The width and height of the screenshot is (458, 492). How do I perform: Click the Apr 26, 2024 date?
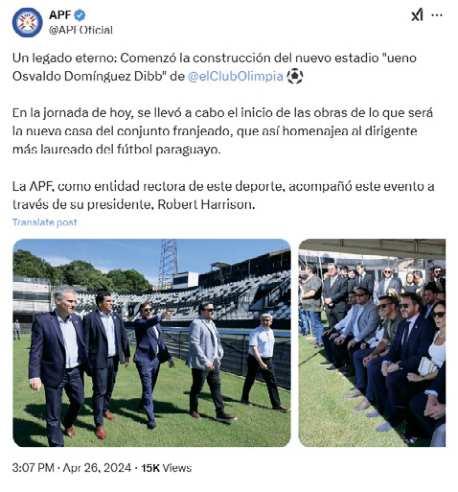[x=97, y=468]
